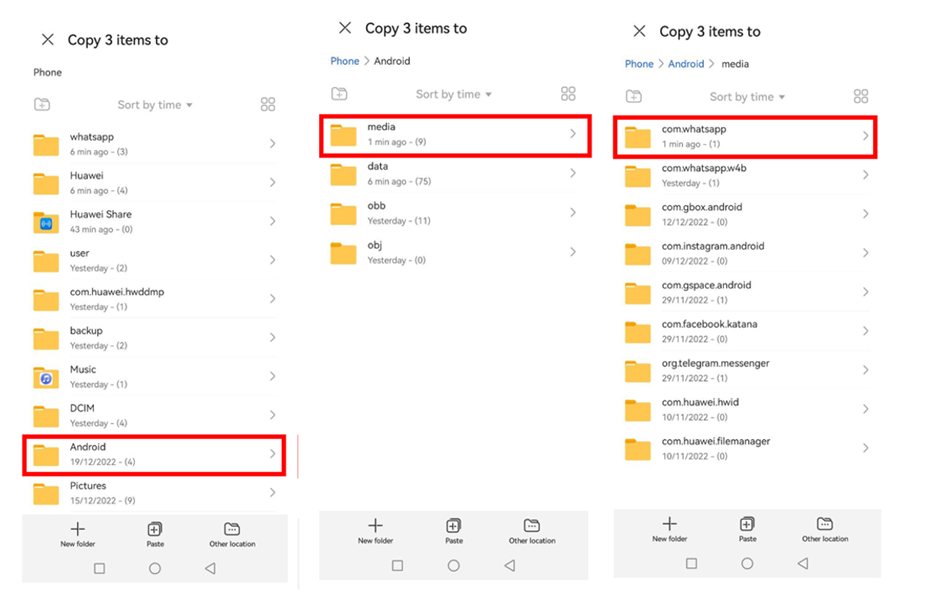Open the com.huawei.hwid folder
940x605 pixels.
(x=748, y=409)
